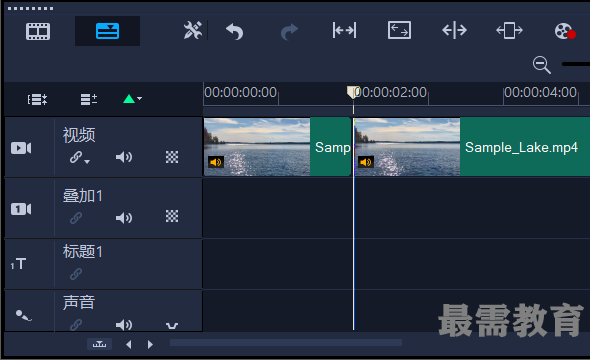Click audio icon on first clip
The height and width of the screenshot is (360, 590).
pyautogui.click(x=216, y=162)
